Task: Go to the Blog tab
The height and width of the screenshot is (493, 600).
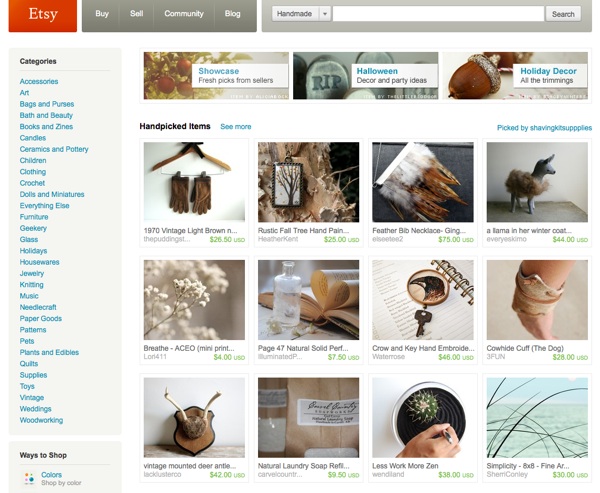Action: (233, 14)
